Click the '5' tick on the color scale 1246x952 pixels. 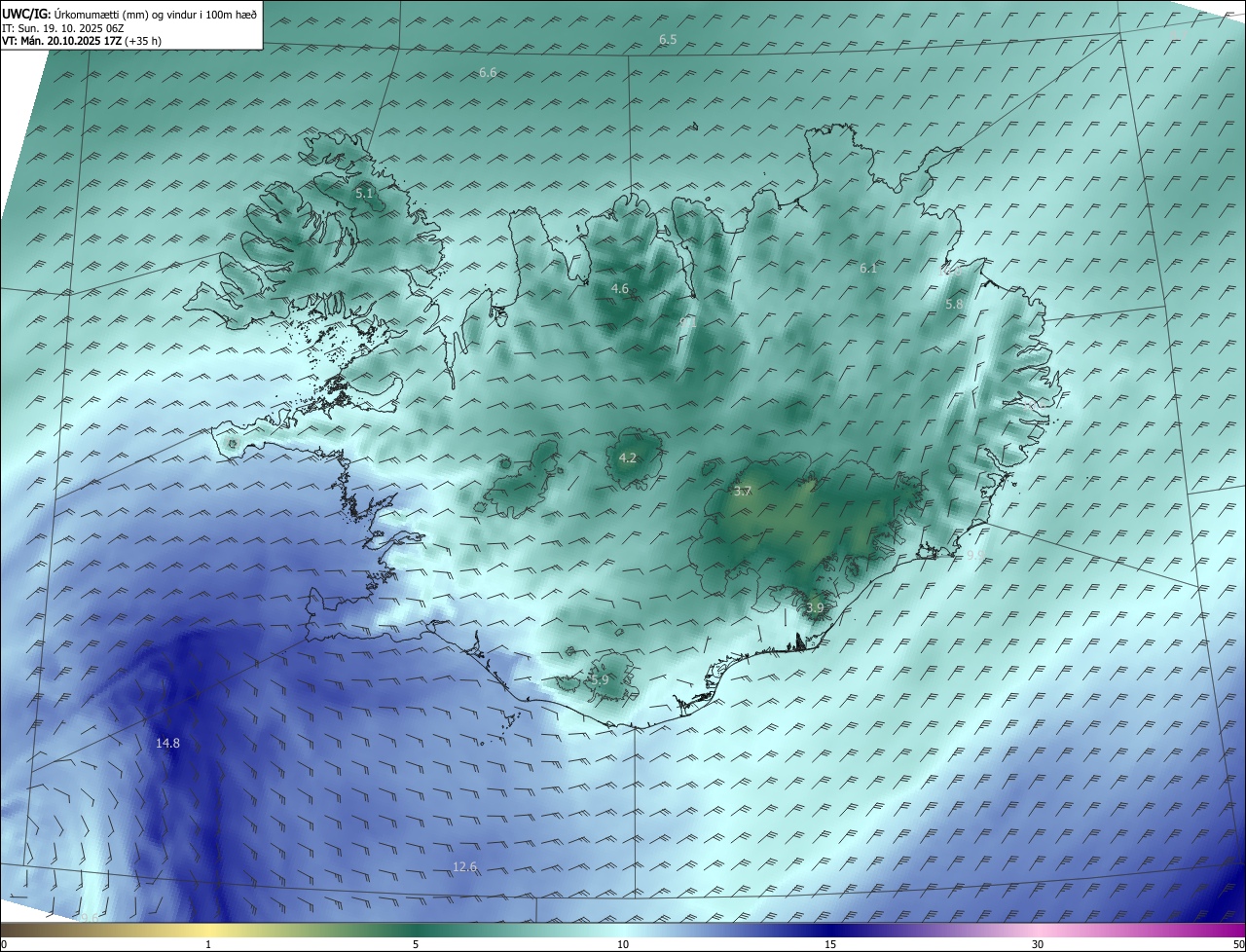(416, 944)
